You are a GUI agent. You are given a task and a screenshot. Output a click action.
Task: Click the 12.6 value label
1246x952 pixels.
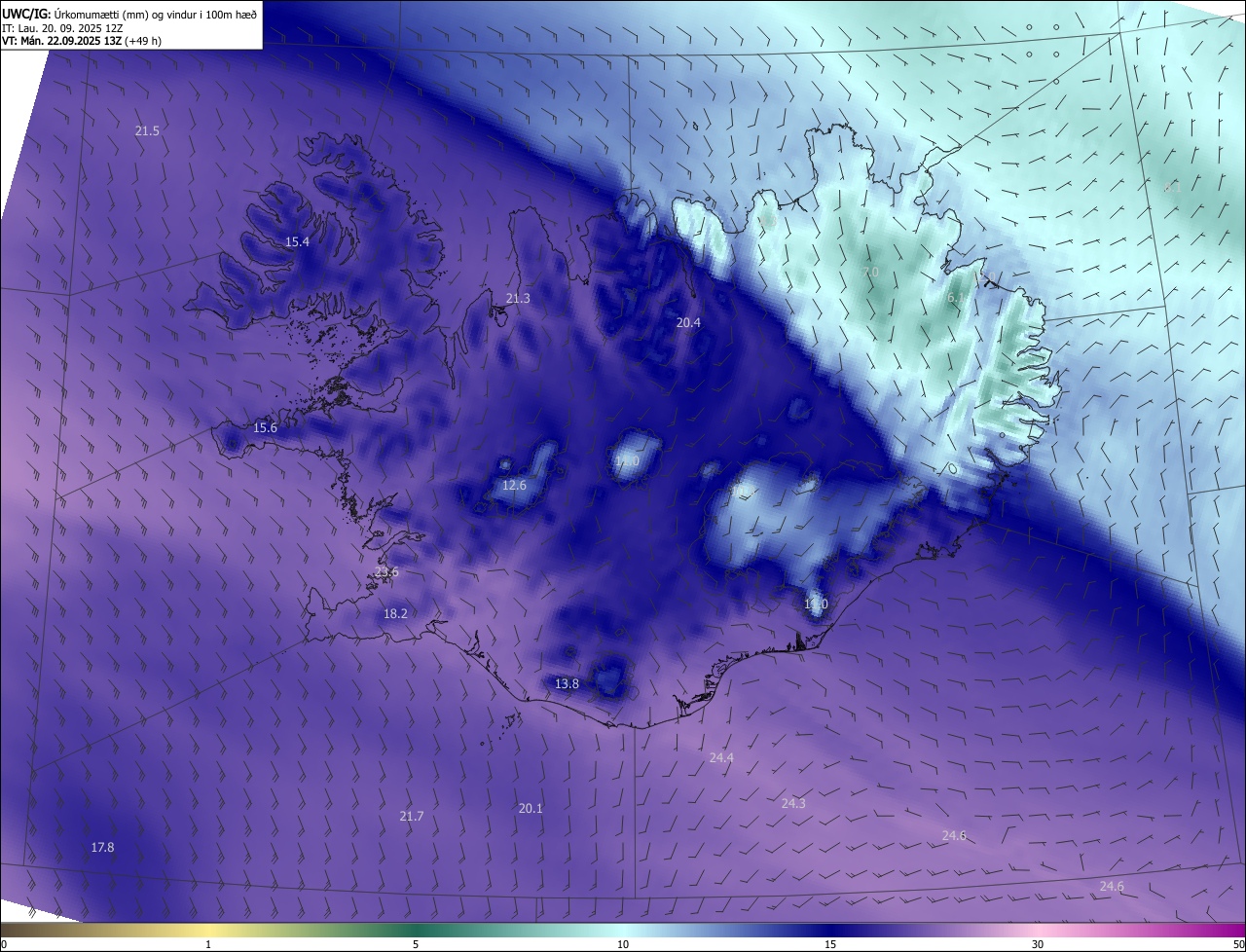[514, 485]
